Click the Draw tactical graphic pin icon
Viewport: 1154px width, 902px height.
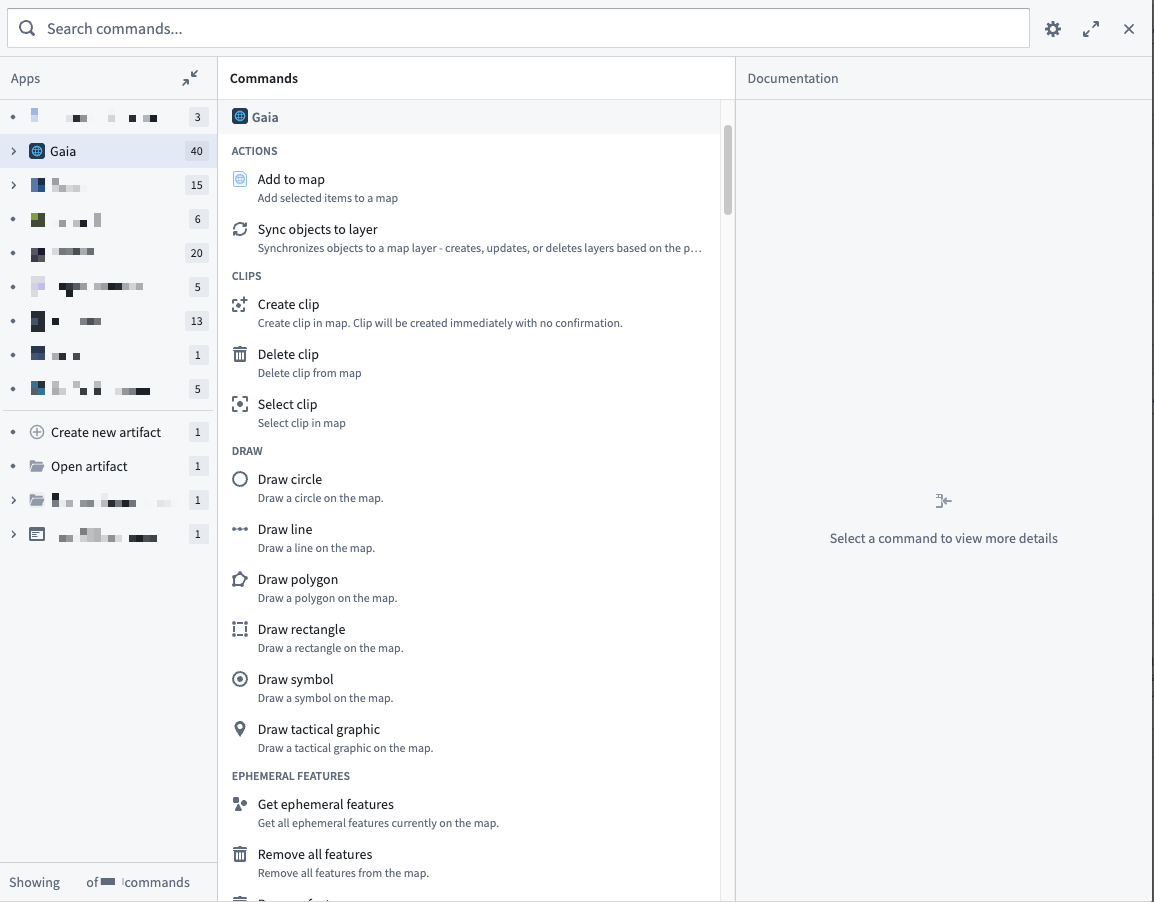pos(240,728)
